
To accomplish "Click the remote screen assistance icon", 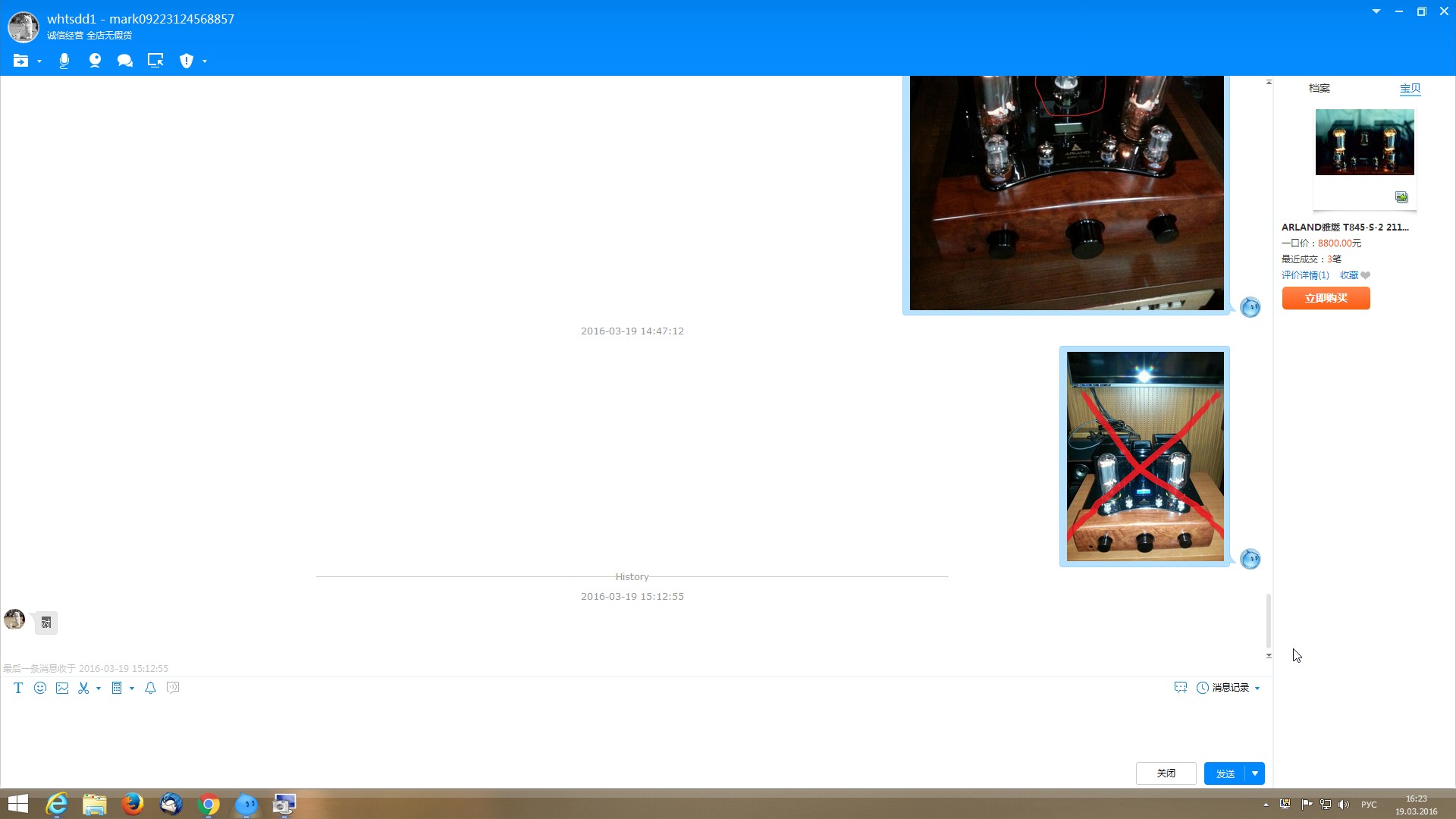I will coord(155,61).
